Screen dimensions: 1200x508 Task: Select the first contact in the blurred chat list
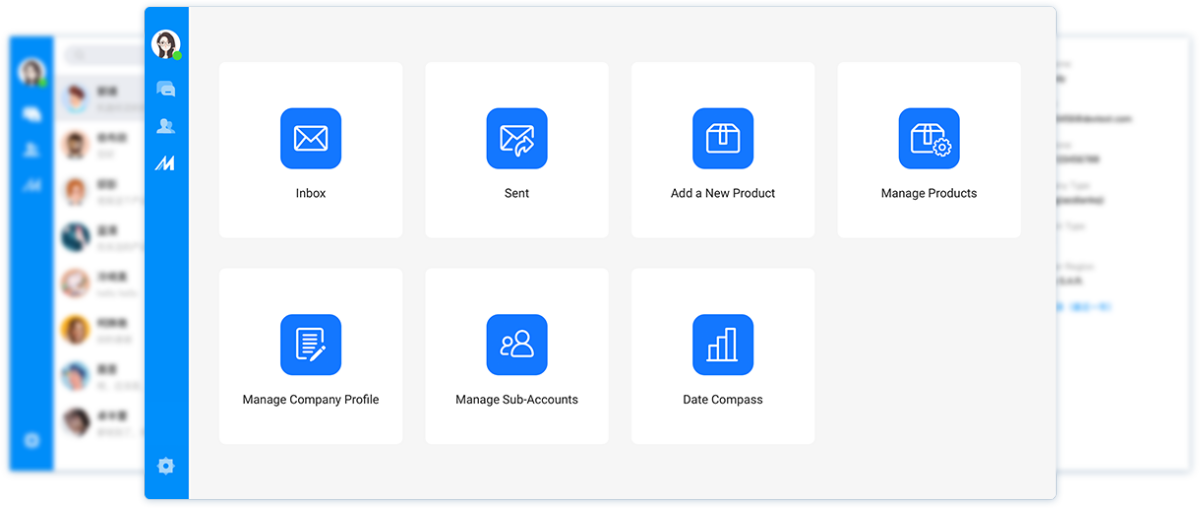[x=99, y=97]
